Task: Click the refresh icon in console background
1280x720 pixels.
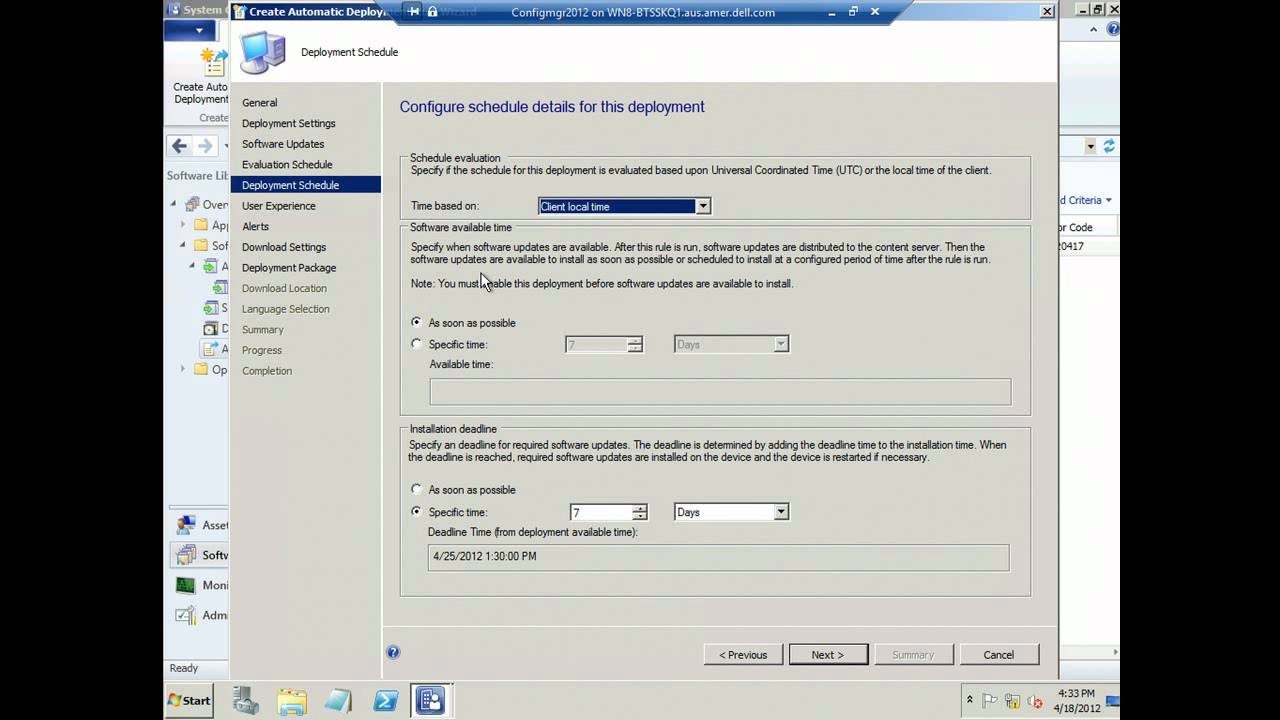Action: click(1108, 146)
